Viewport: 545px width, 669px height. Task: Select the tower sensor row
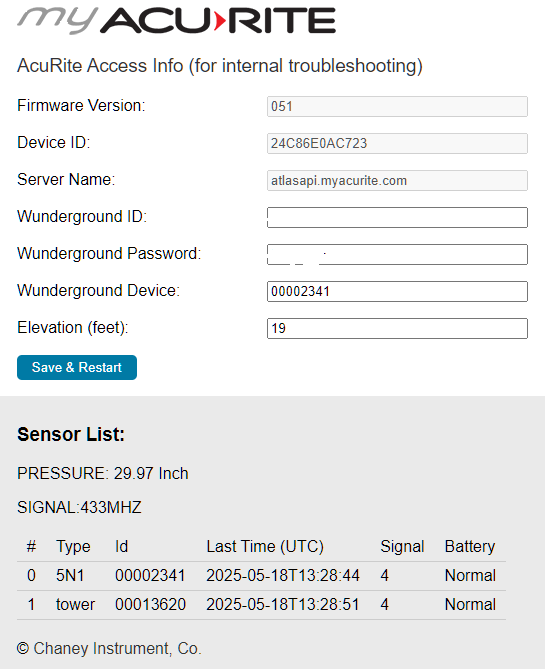[x=261, y=605]
